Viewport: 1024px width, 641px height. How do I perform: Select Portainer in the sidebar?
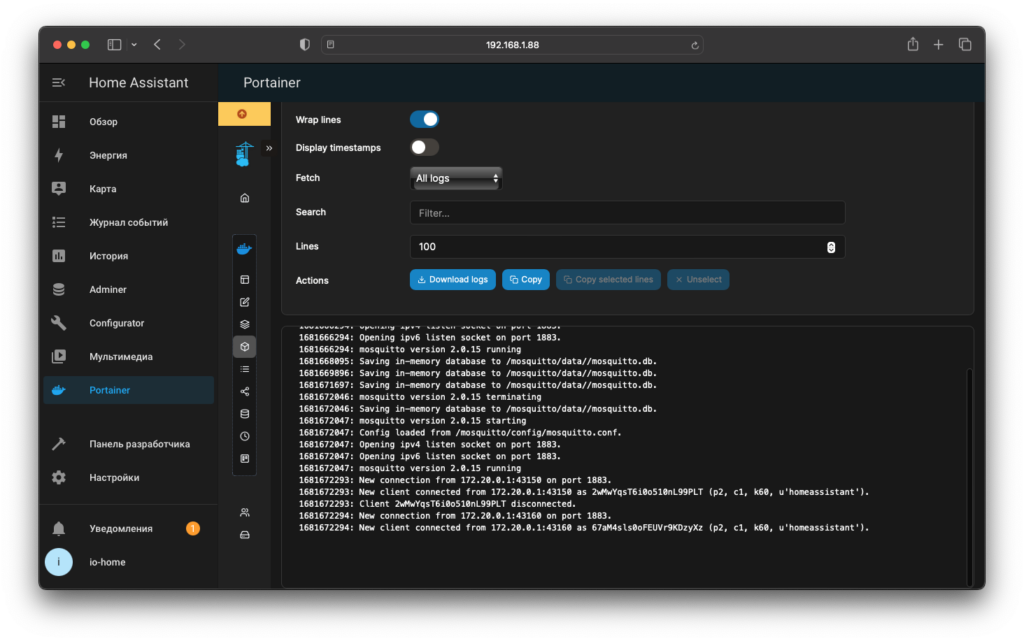(129, 390)
